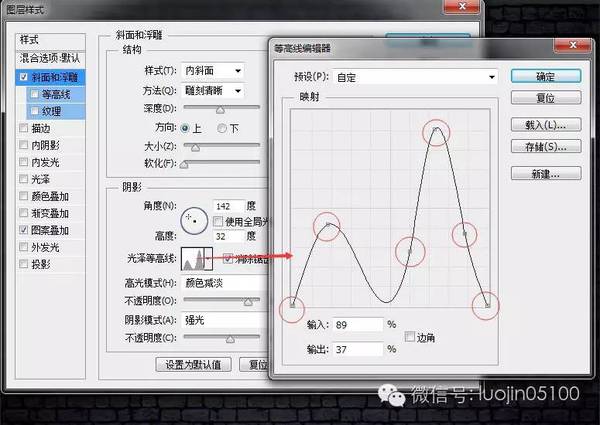600x425 pixels.
Task: Open the 预设(P) dropdown showing 自定
Action: pyautogui.click(x=415, y=77)
